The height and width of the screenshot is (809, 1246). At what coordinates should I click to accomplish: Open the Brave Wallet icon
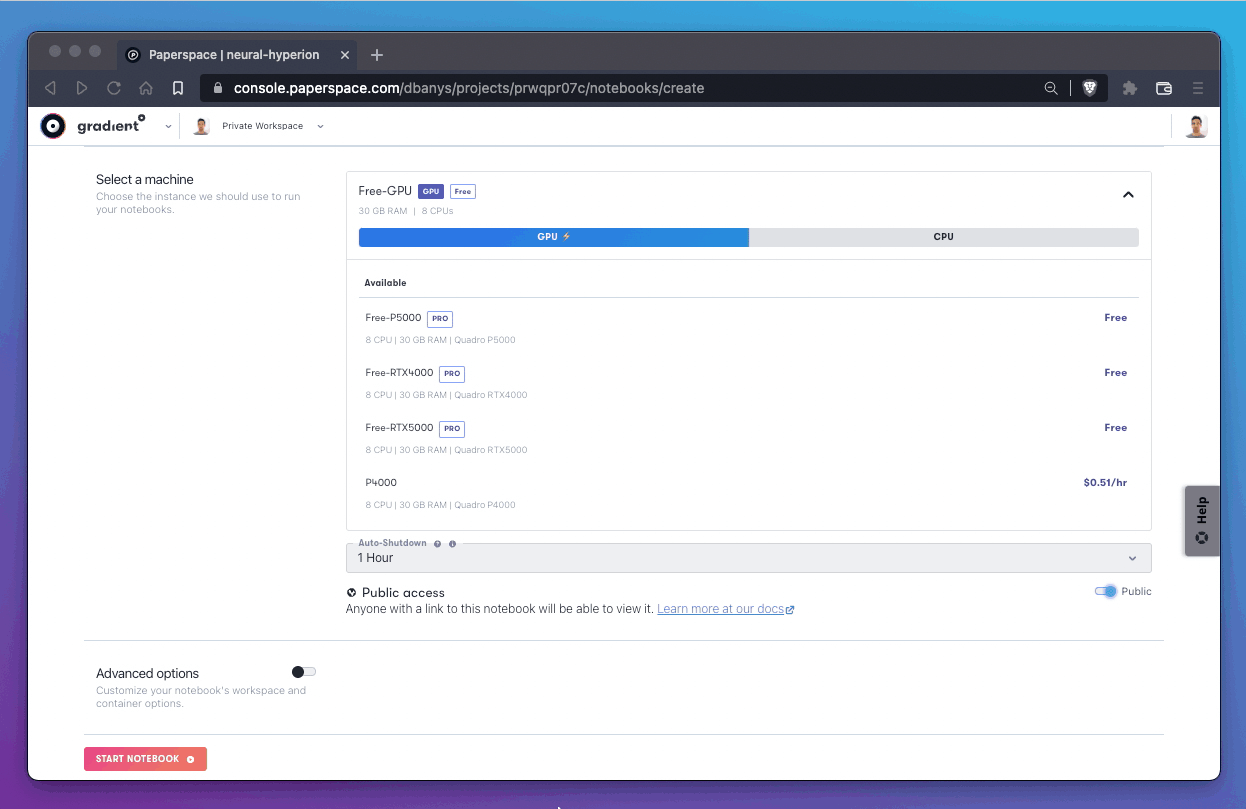click(x=1163, y=88)
